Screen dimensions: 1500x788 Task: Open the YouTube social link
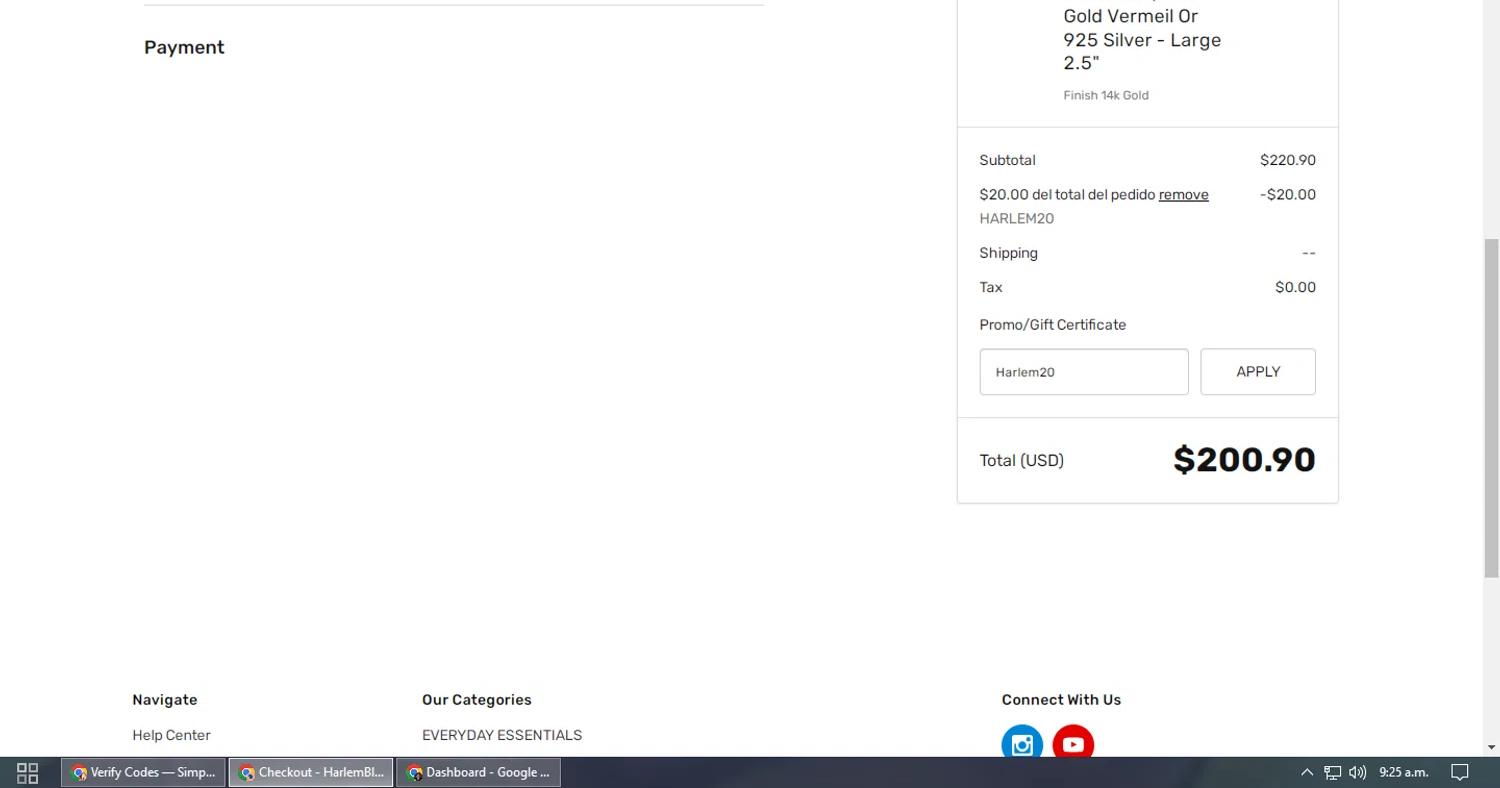(x=1073, y=745)
